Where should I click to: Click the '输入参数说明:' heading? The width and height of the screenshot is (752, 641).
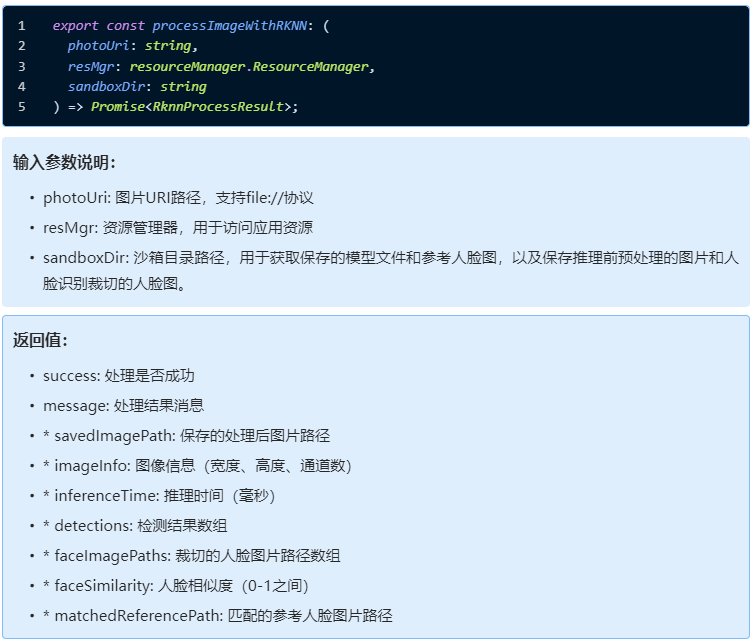click(64, 163)
